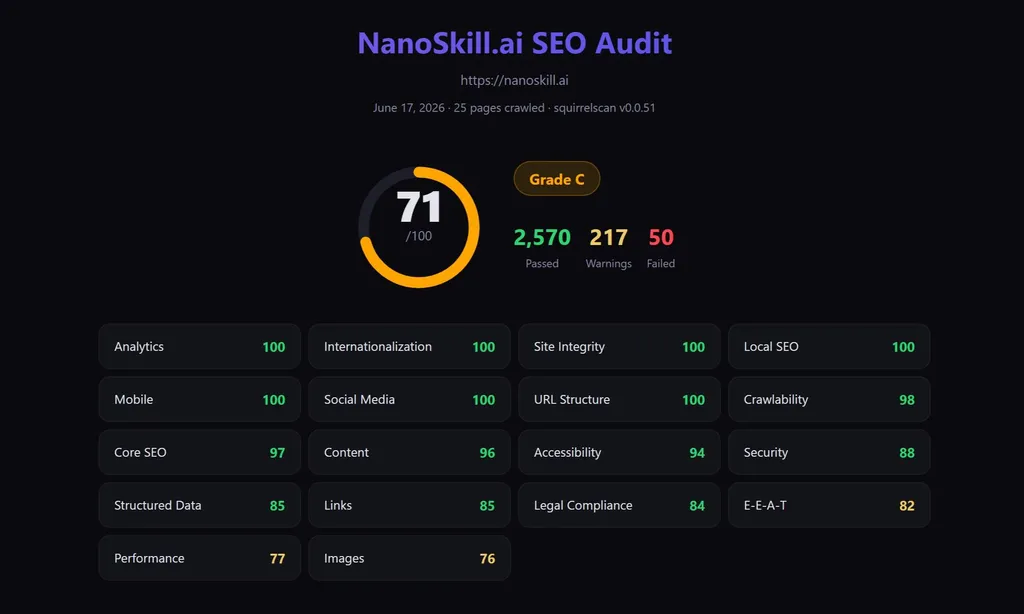Click the NanoSkill.ai SEO Audit title
This screenshot has height=614, width=1024.
tap(515, 43)
